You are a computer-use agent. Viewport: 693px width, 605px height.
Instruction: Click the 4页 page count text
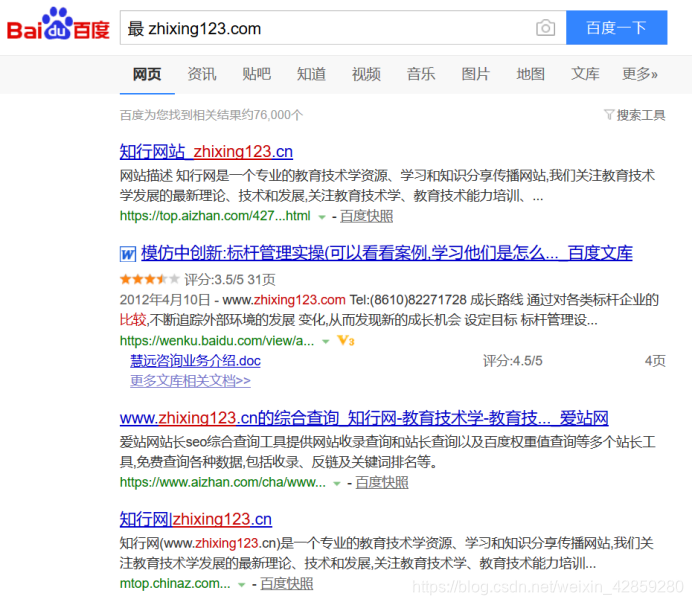click(x=655, y=361)
